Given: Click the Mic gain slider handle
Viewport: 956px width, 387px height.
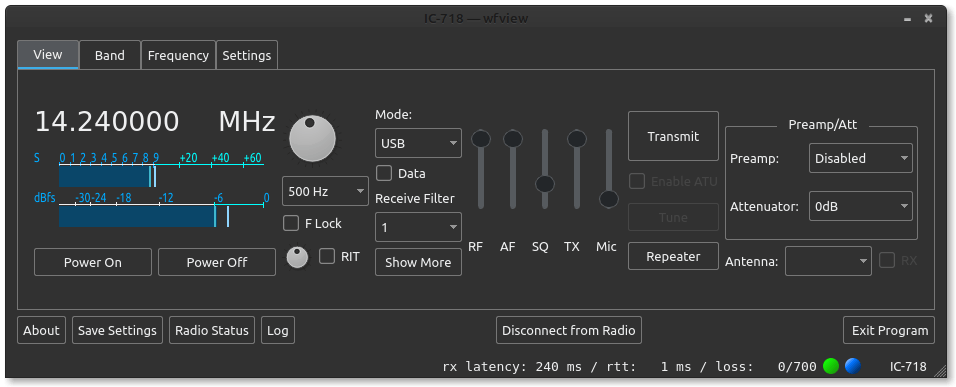Looking at the screenshot, I should point(608,199).
